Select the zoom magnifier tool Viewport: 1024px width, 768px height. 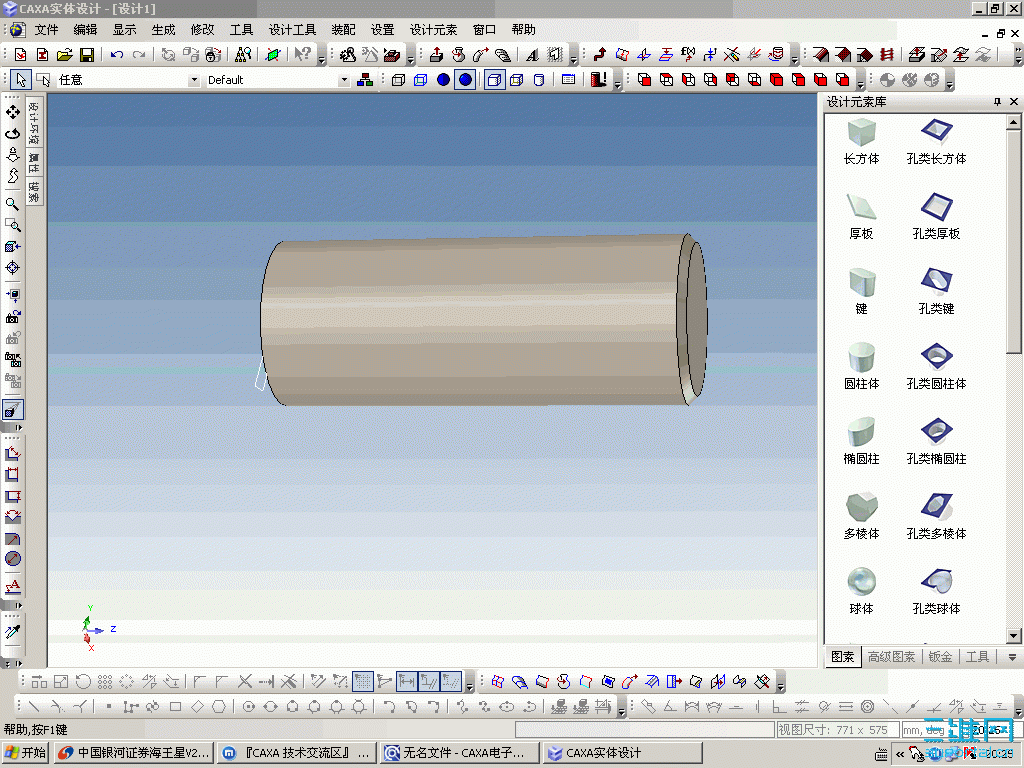click(12, 203)
